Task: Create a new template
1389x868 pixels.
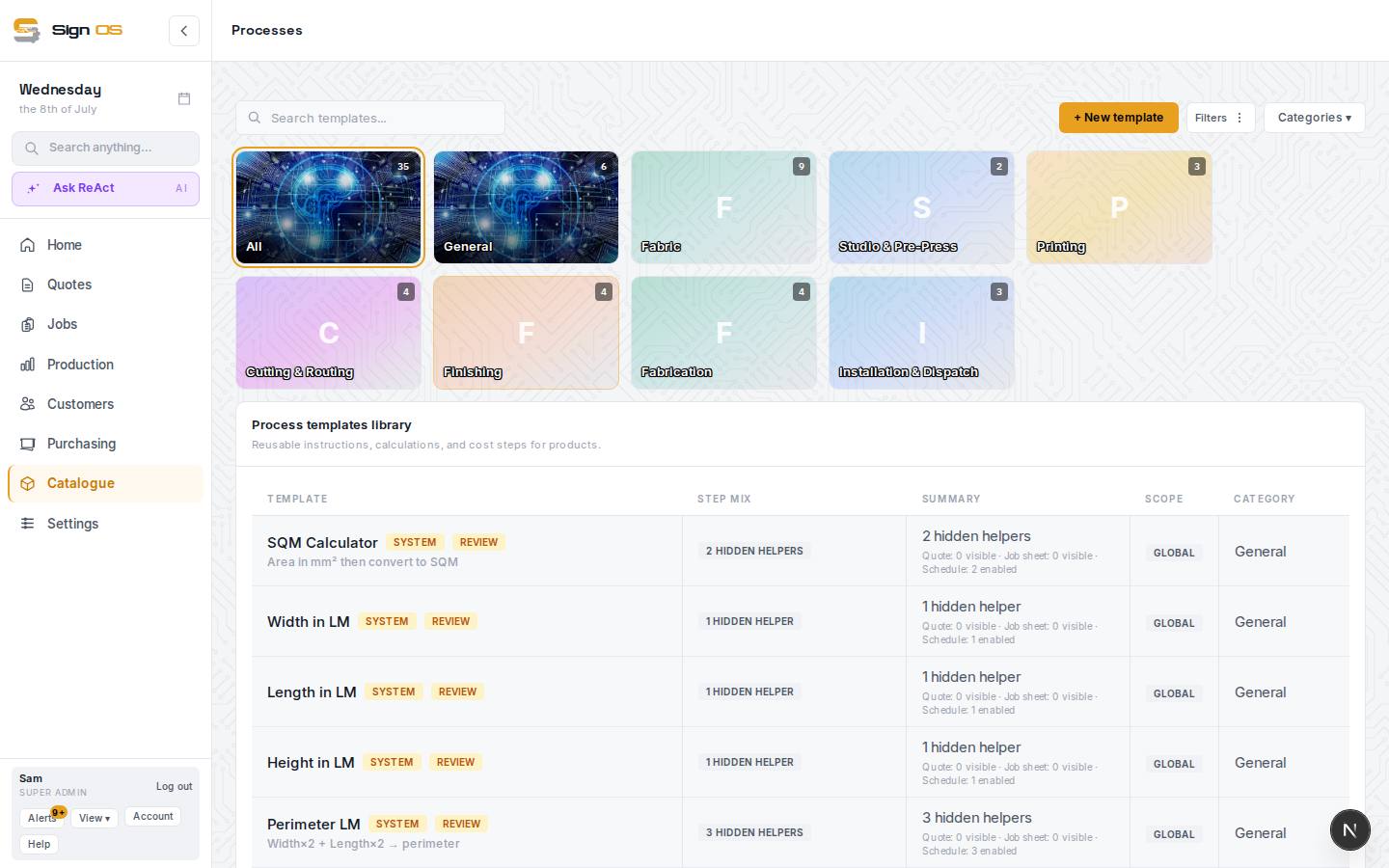Action: pos(1118,118)
